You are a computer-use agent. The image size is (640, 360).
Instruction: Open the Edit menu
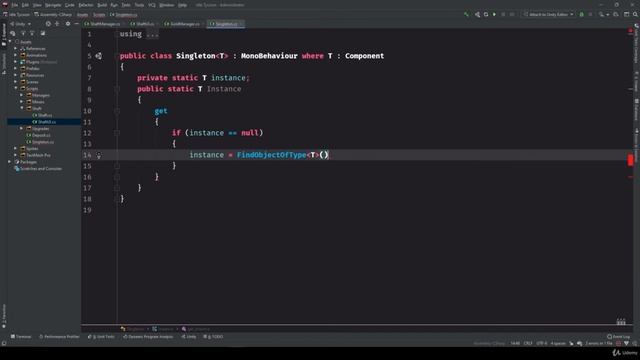[25, 5]
